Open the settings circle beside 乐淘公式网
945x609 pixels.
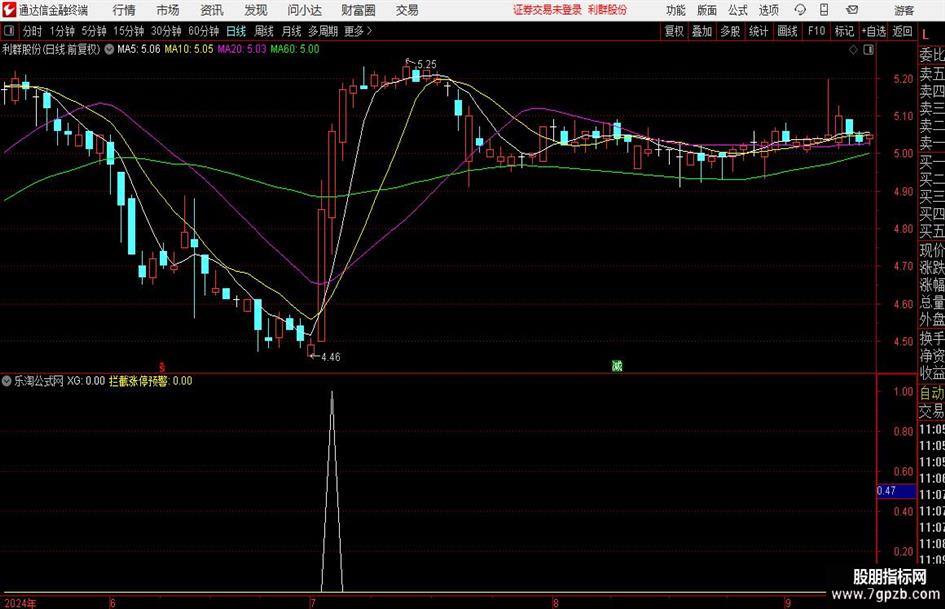[x=7, y=381]
